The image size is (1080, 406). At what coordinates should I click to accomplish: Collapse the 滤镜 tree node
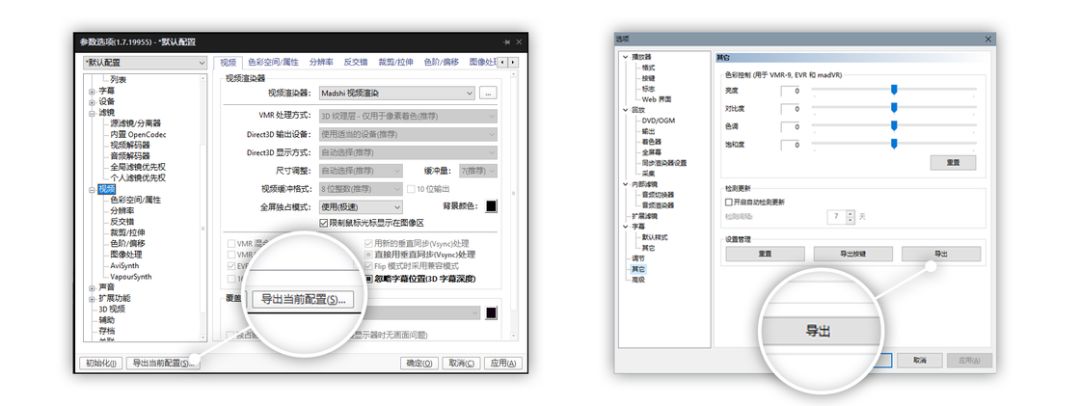(92, 112)
